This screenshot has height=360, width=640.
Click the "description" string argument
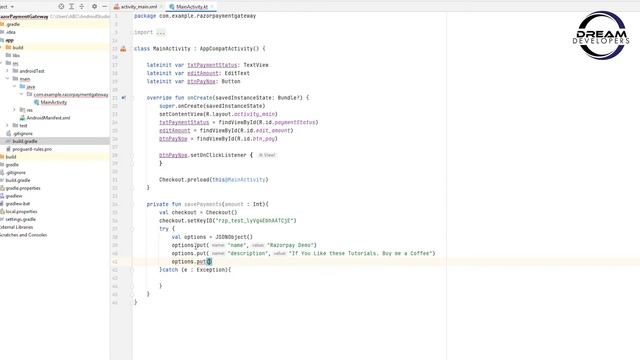click(247, 253)
